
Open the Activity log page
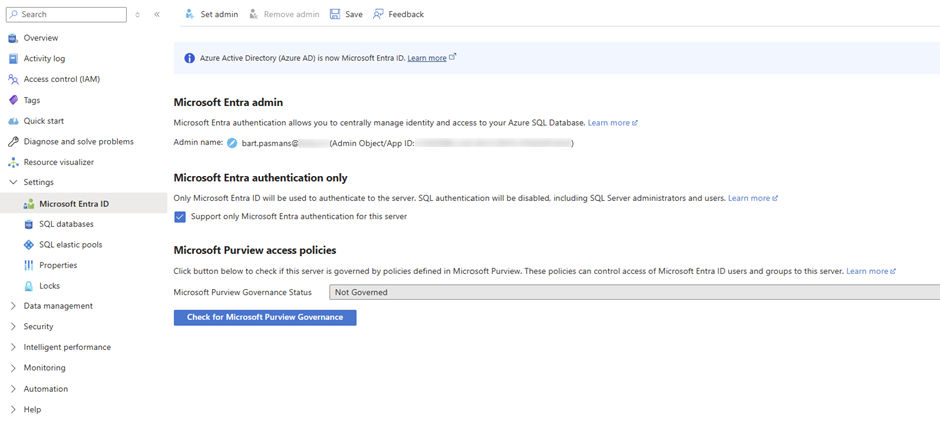(x=44, y=59)
